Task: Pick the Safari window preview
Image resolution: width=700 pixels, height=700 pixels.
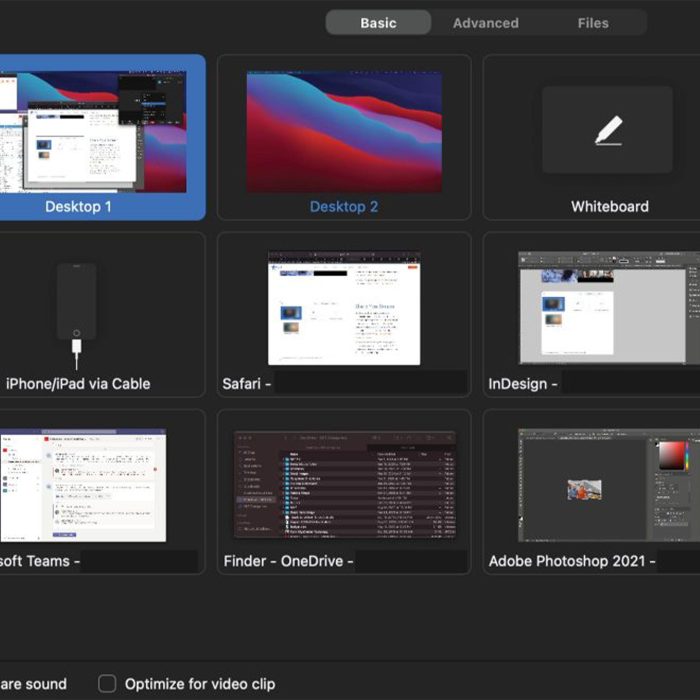Action: [344, 308]
